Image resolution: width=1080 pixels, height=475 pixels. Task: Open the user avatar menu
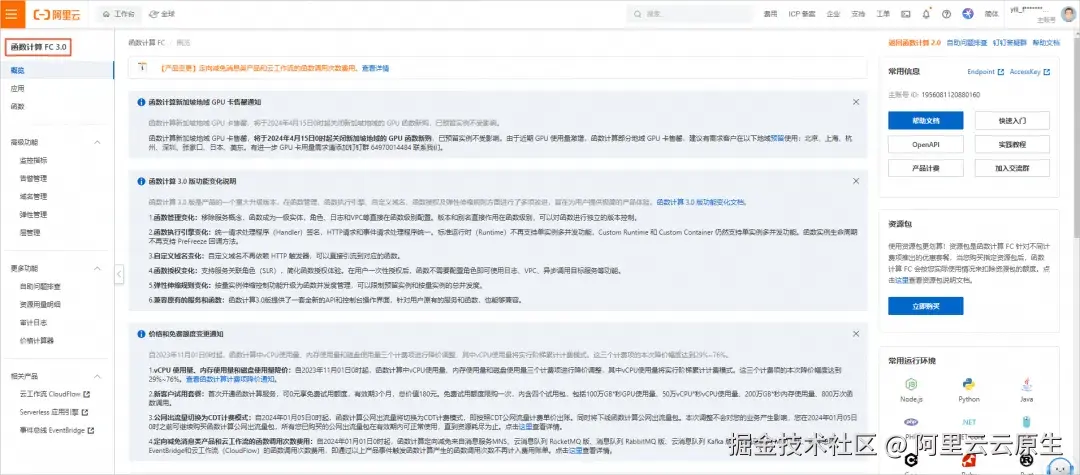tap(1068, 14)
